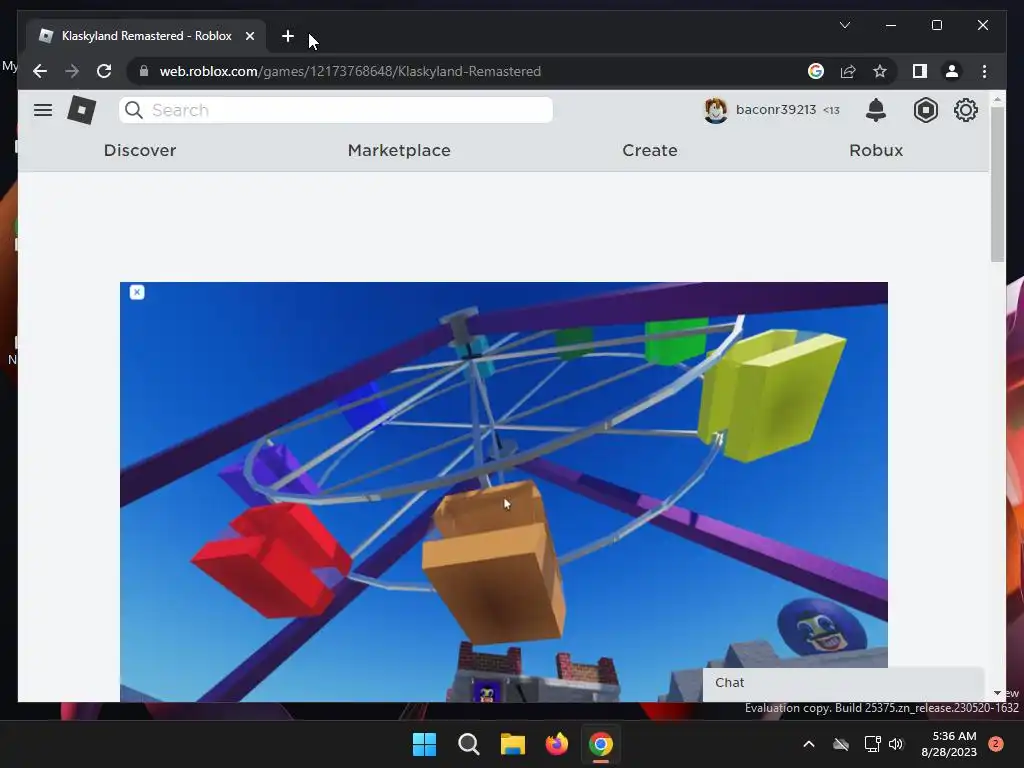
Task: Click the Ferris wheel game thumbnail
Action: click(504, 491)
